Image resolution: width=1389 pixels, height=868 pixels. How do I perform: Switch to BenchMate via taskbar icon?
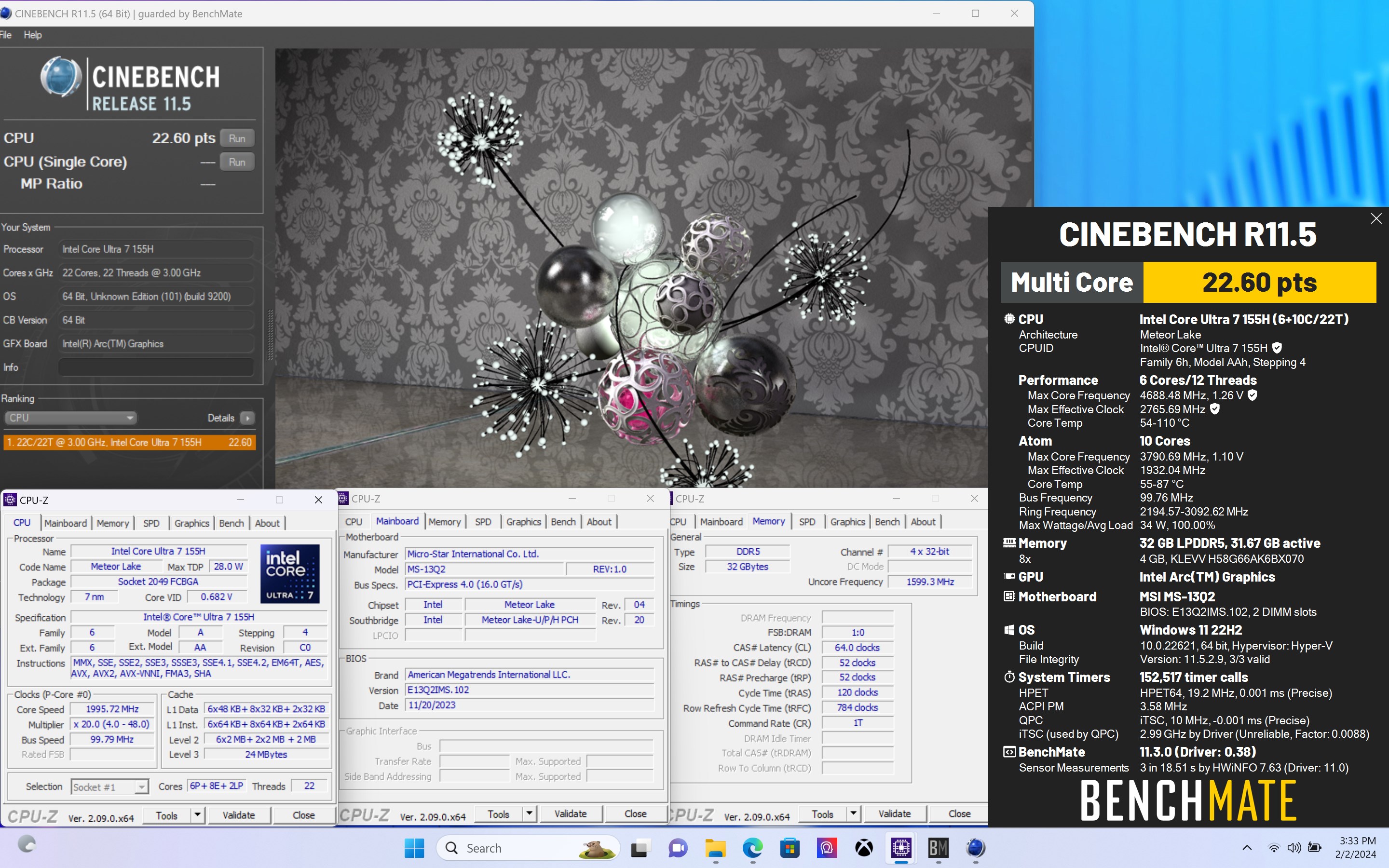(x=939, y=848)
